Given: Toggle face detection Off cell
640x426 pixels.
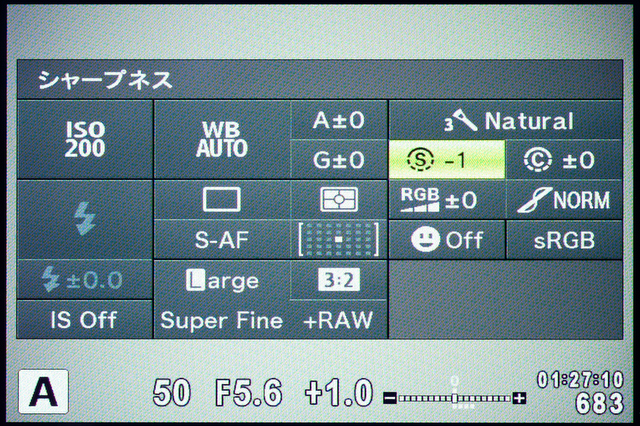Looking at the screenshot, I should (447, 239).
